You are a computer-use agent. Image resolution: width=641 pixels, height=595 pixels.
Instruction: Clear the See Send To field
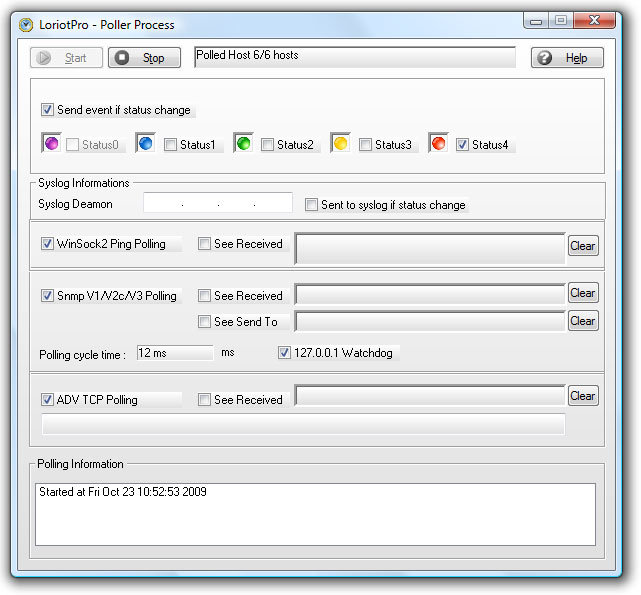tap(583, 321)
